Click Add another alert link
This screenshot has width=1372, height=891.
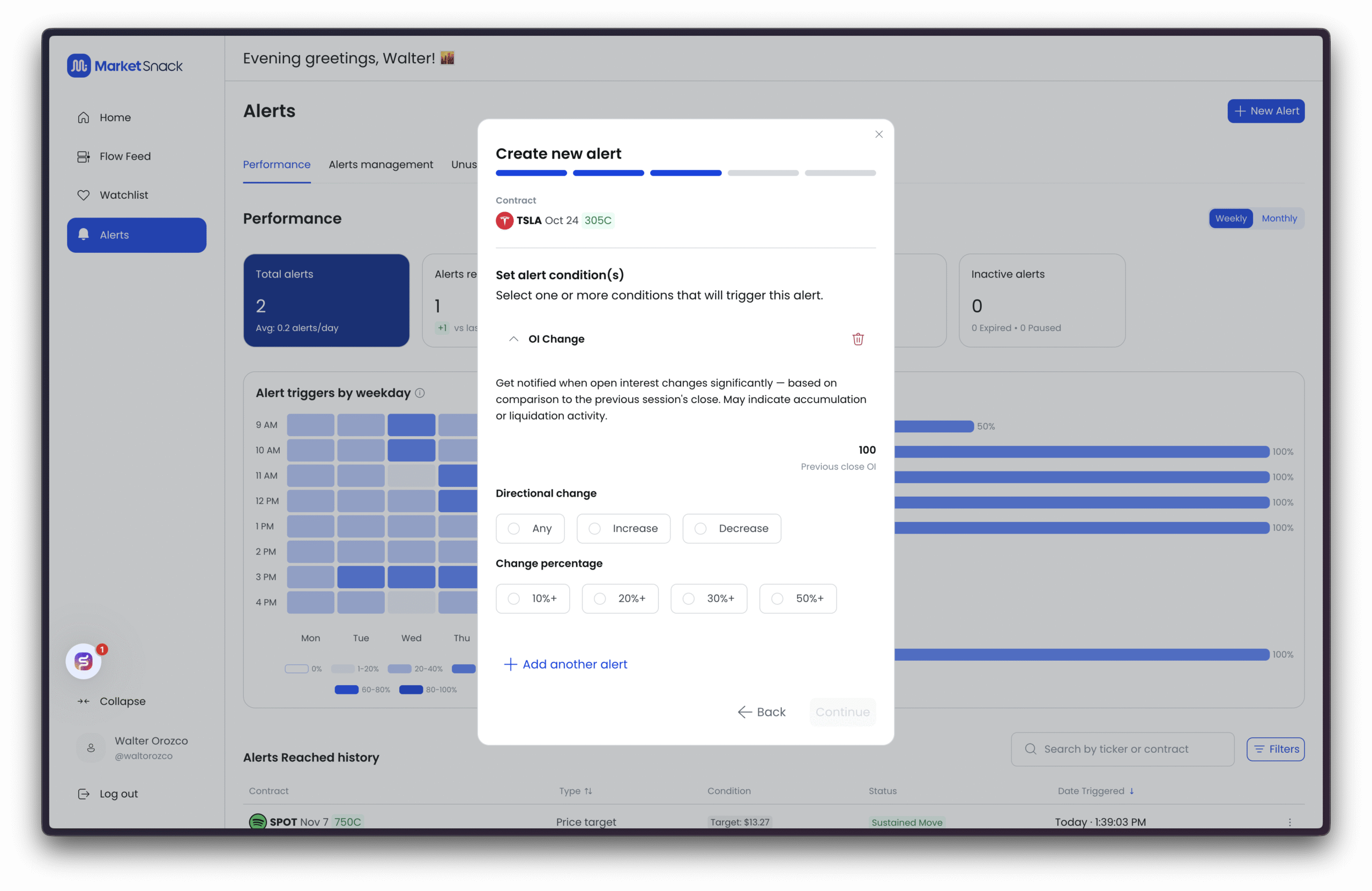[565, 664]
